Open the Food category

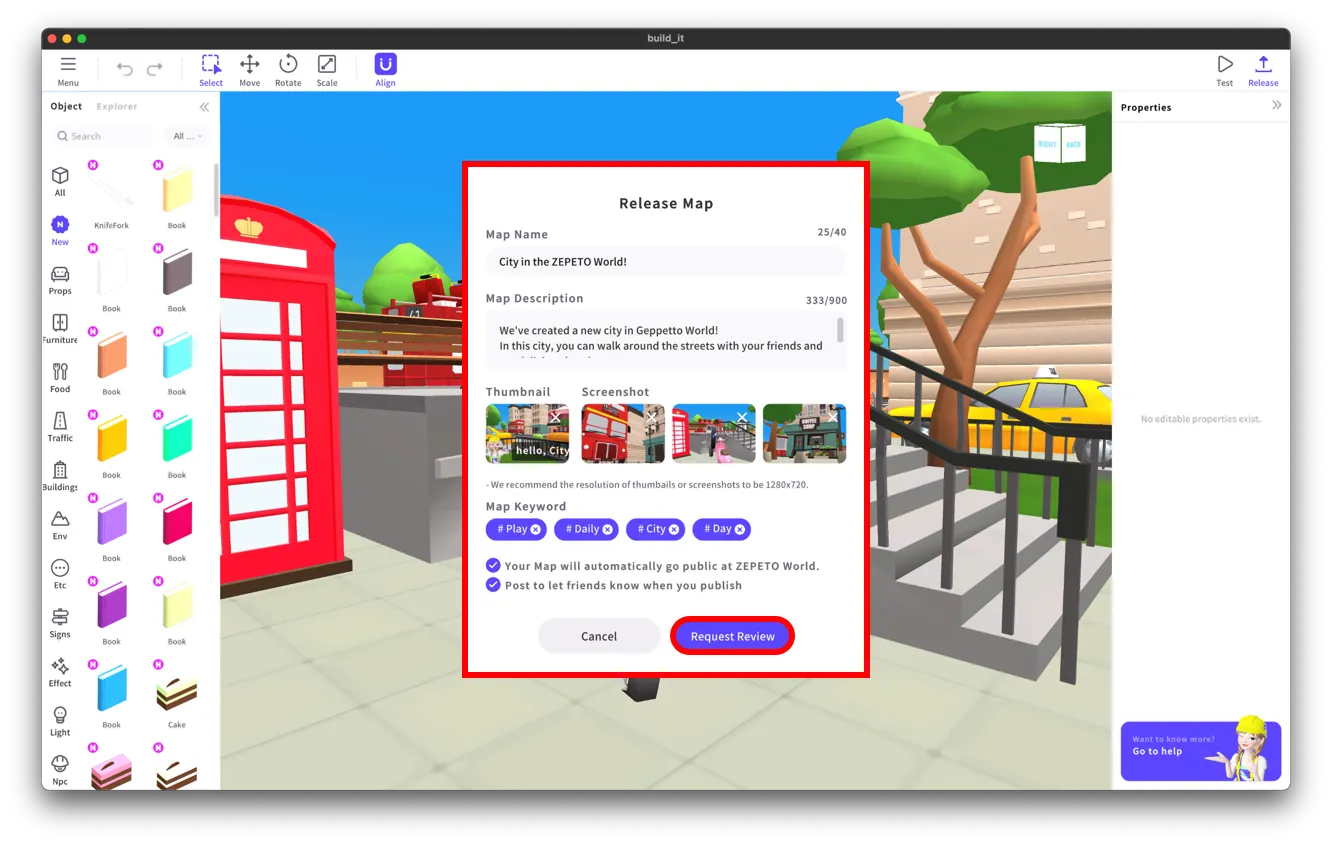60,377
